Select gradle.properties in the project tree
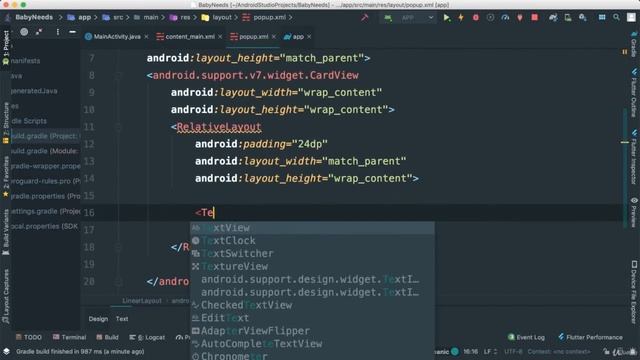Image resolution: width=640 pixels, height=360 pixels. click(45, 196)
